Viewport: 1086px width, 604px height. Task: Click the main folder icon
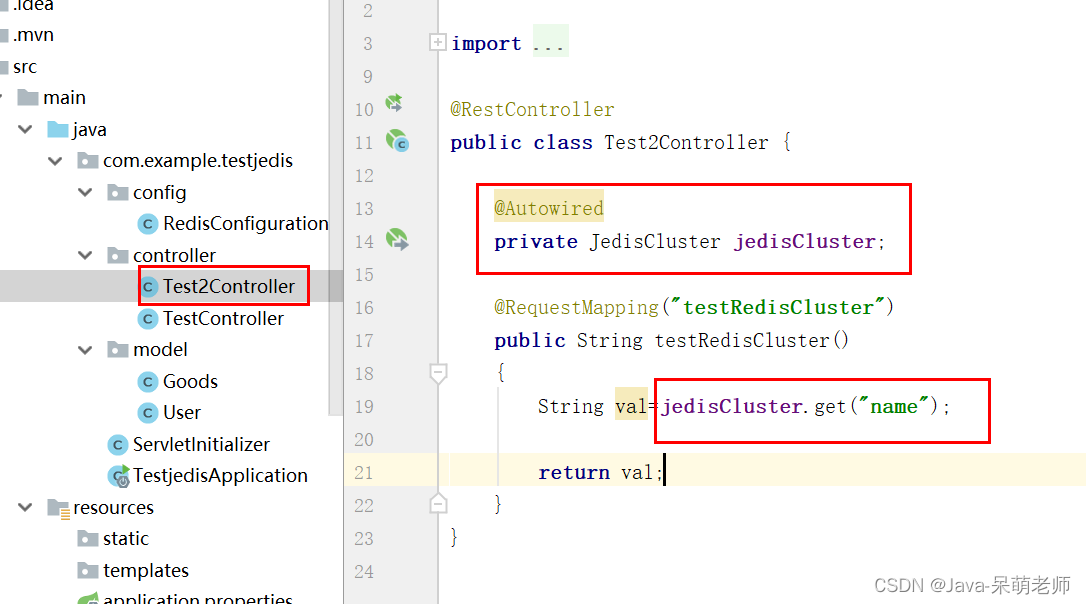[x=28, y=97]
